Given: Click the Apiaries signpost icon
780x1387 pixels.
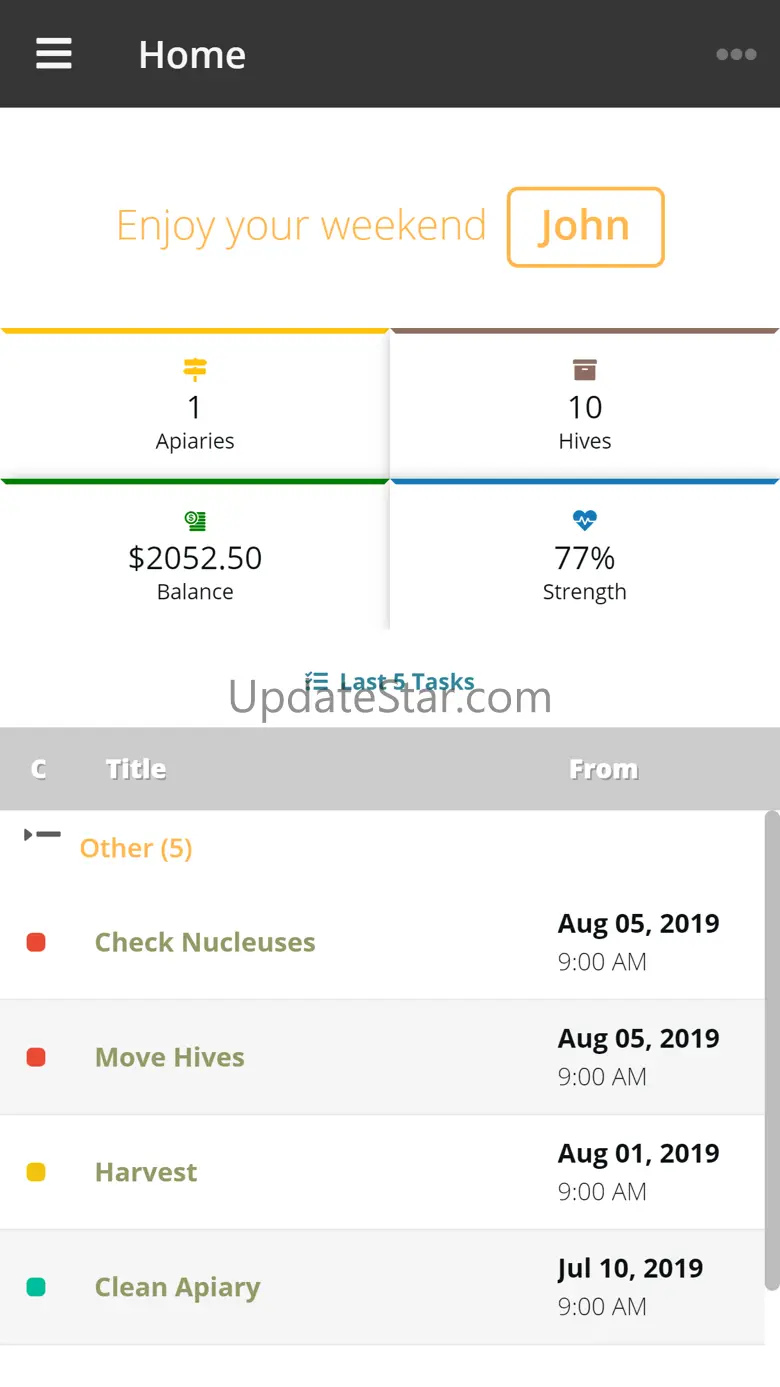Looking at the screenshot, I should [x=195, y=370].
